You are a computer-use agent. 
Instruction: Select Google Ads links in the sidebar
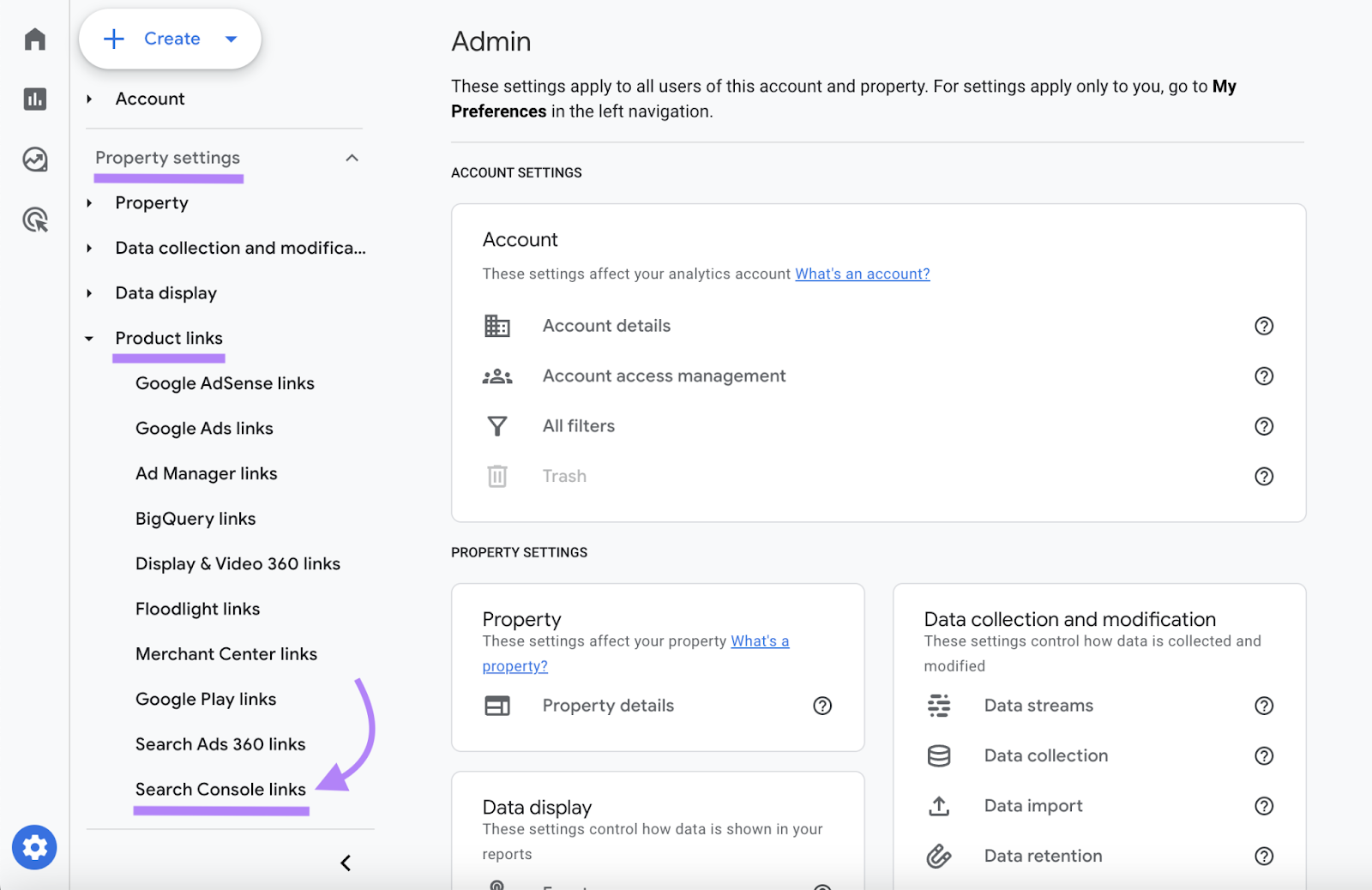point(204,428)
